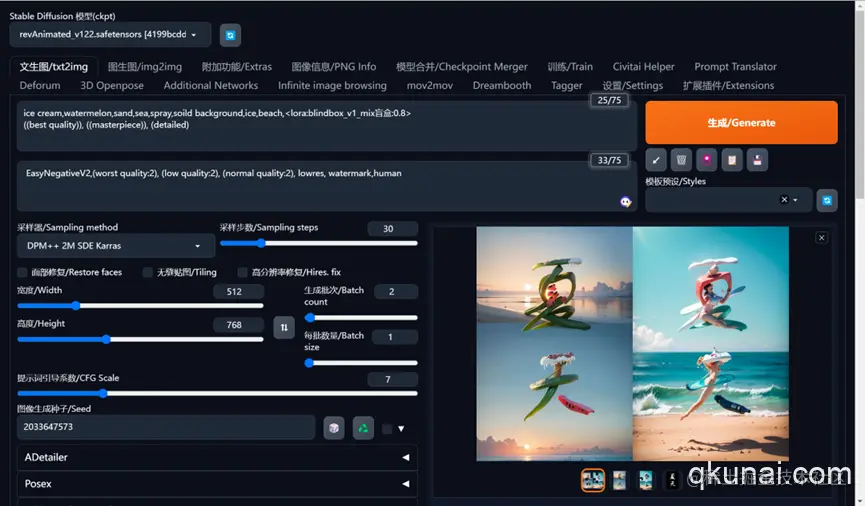Viewport: 865px width, 506px height.
Task: Click the positive prompt text box
Action: pyautogui.click(x=327, y=126)
